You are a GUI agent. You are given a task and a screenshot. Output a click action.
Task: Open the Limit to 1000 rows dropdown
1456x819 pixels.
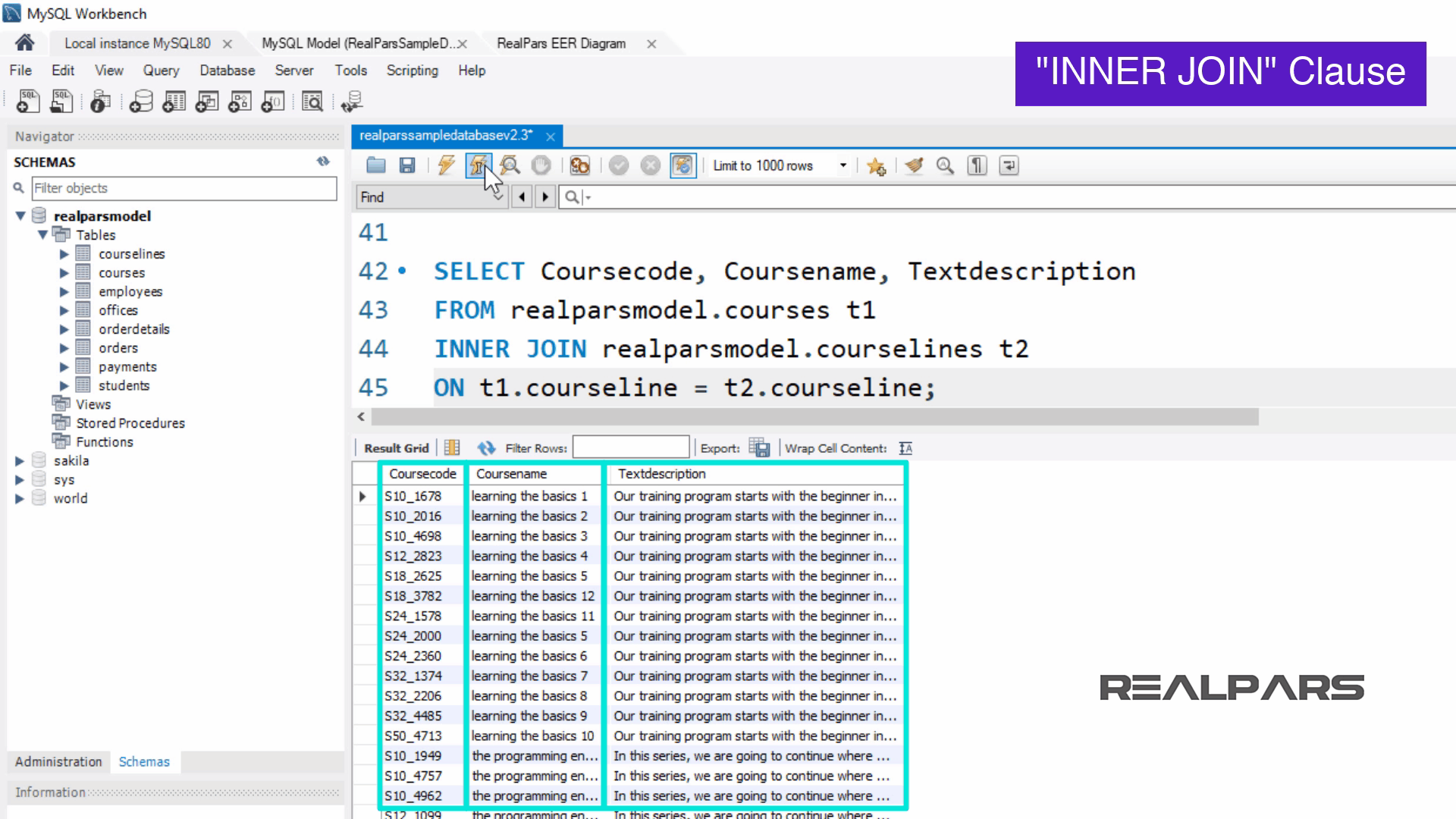843,165
